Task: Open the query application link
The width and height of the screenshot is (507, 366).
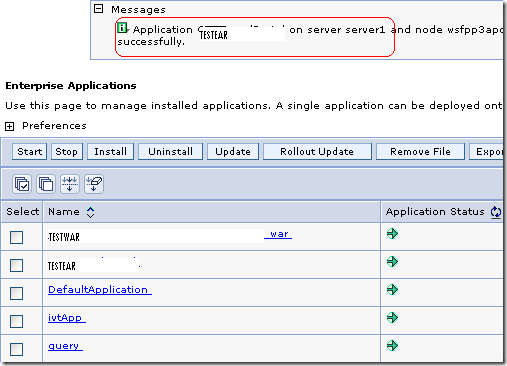Action: [65, 346]
